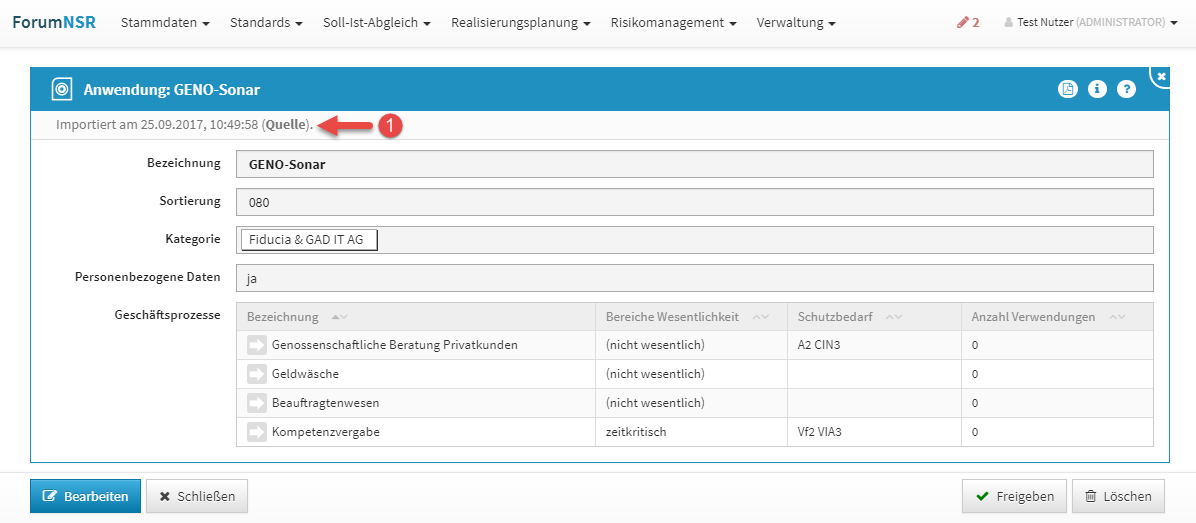Click the pencil edits counter icon

[967, 22]
